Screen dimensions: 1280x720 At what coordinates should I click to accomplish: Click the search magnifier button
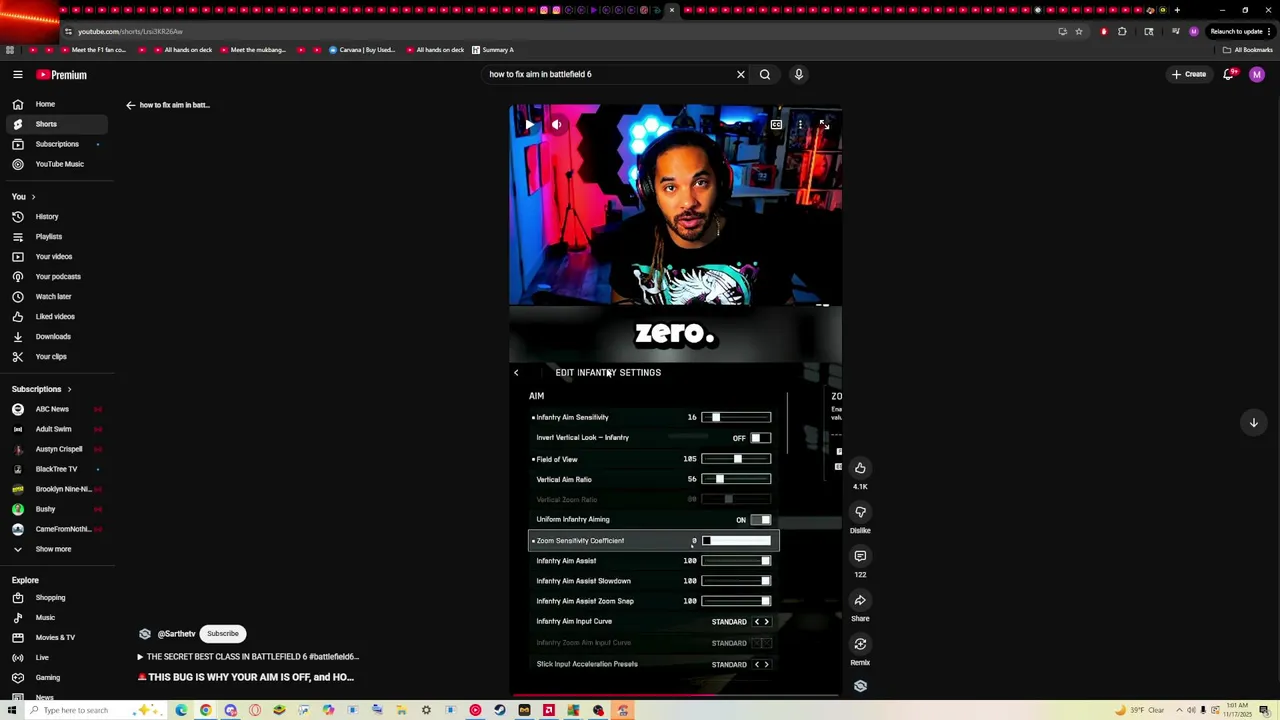[765, 74]
